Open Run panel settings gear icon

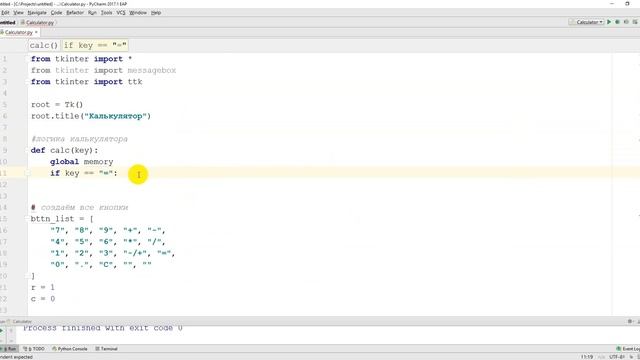pos(630,322)
